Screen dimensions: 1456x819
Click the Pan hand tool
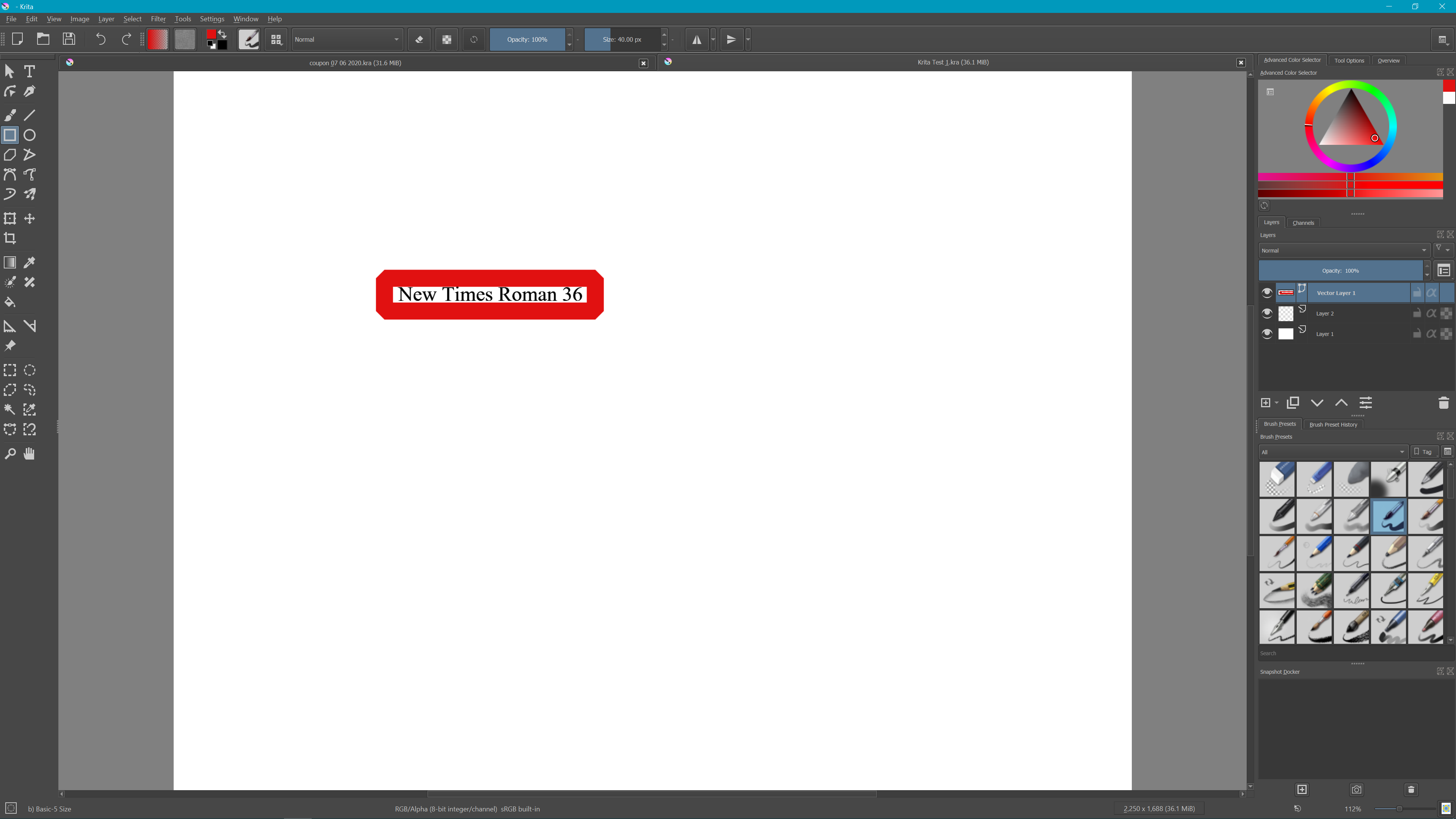30,453
